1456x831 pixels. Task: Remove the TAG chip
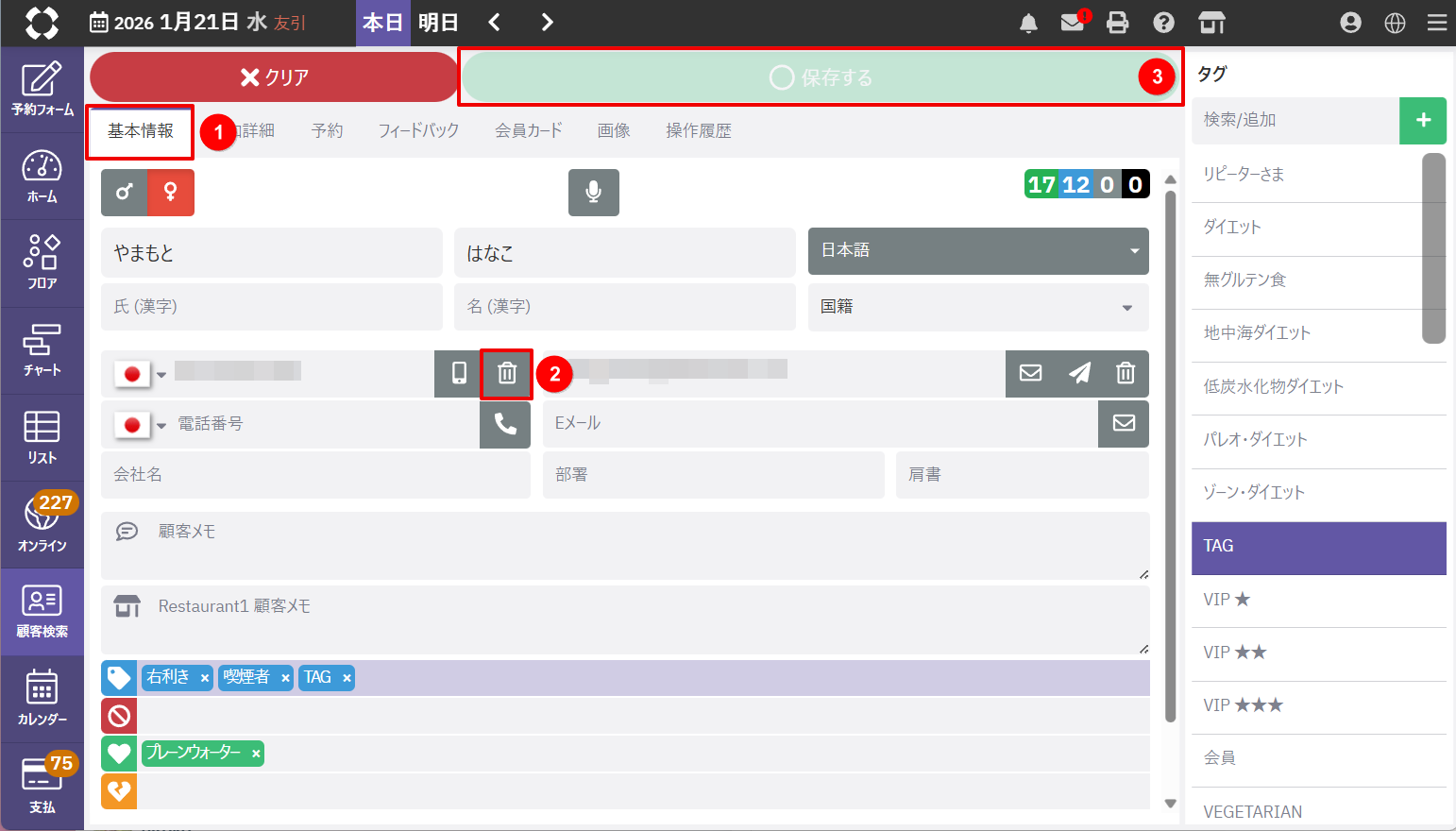pos(347,678)
